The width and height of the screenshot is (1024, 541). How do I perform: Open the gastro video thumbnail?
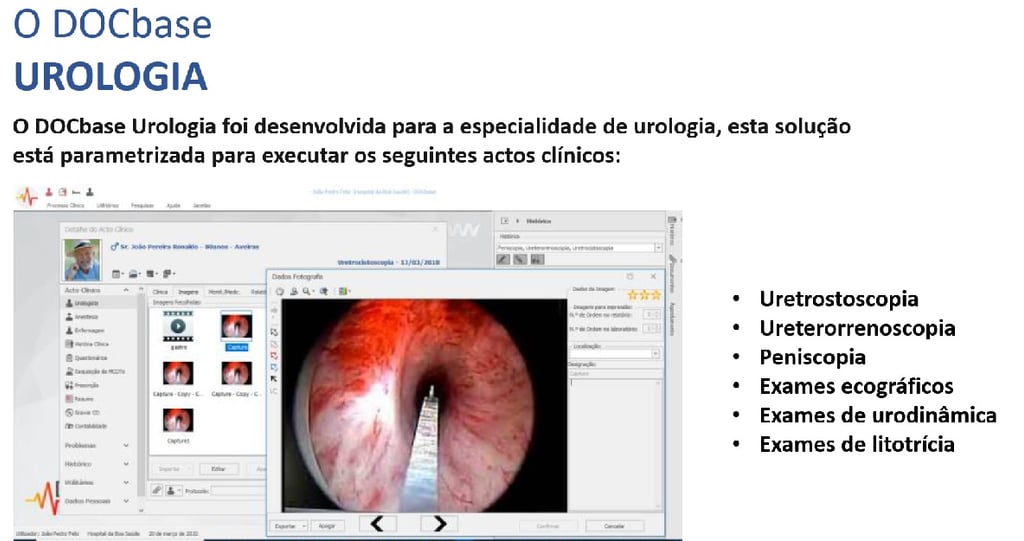click(178, 326)
